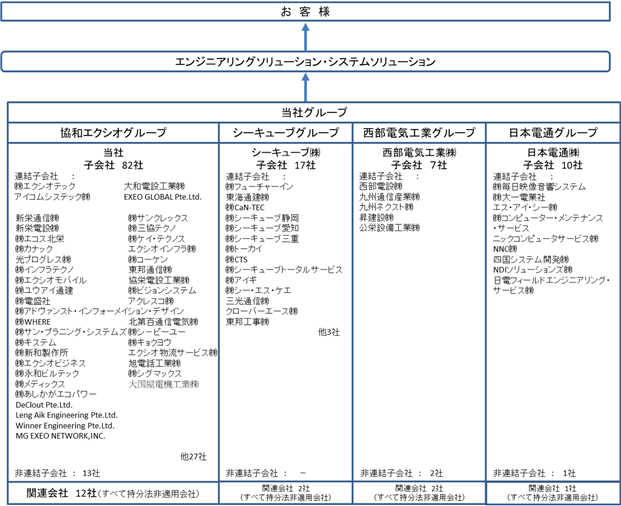Select the シーキューブグループ column header

pos(286,133)
